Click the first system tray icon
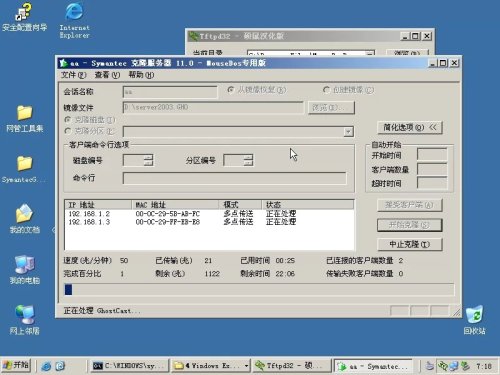Viewport: 500px width, 375px height. coord(430,366)
